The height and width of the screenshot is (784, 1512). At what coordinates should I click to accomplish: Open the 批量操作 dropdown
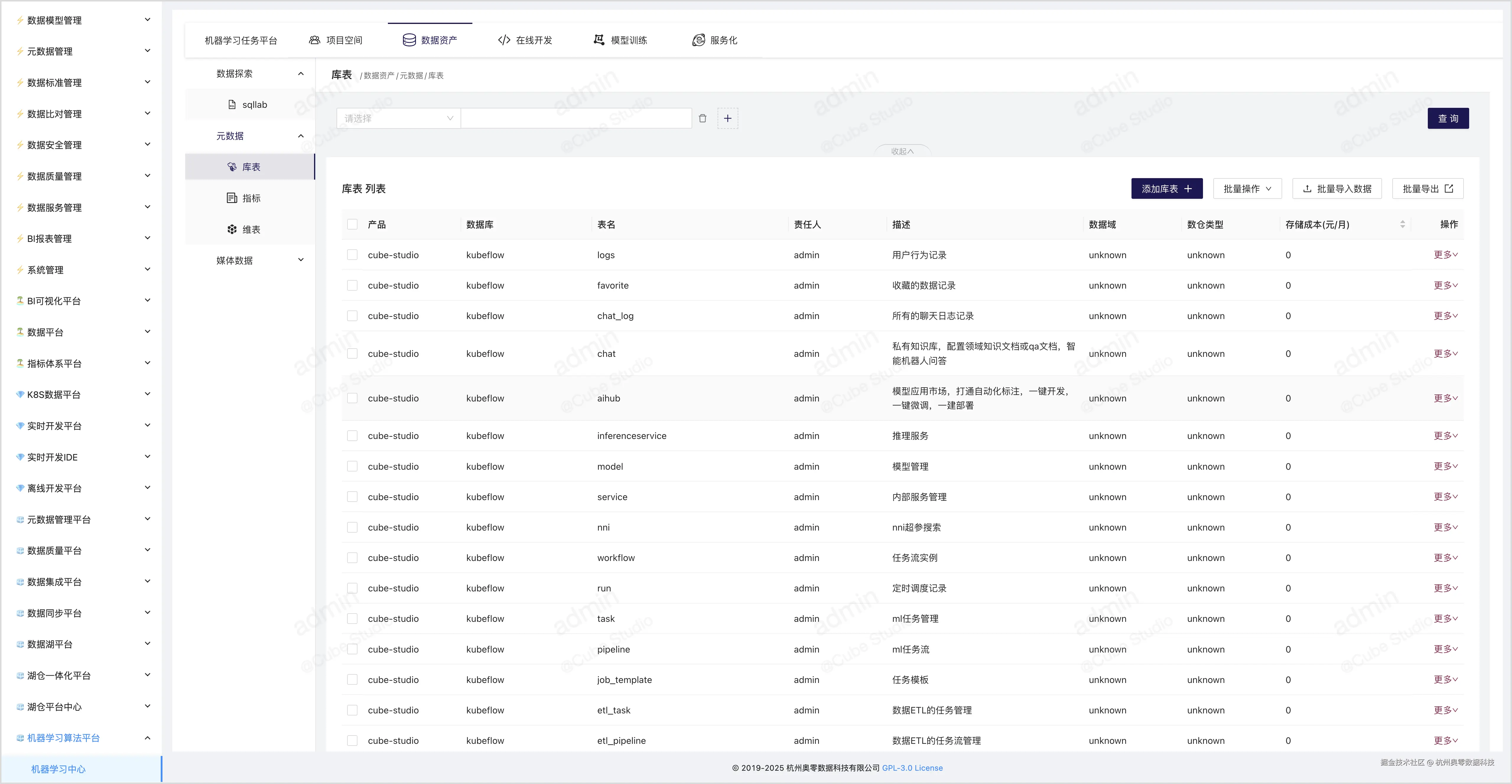[1247, 189]
